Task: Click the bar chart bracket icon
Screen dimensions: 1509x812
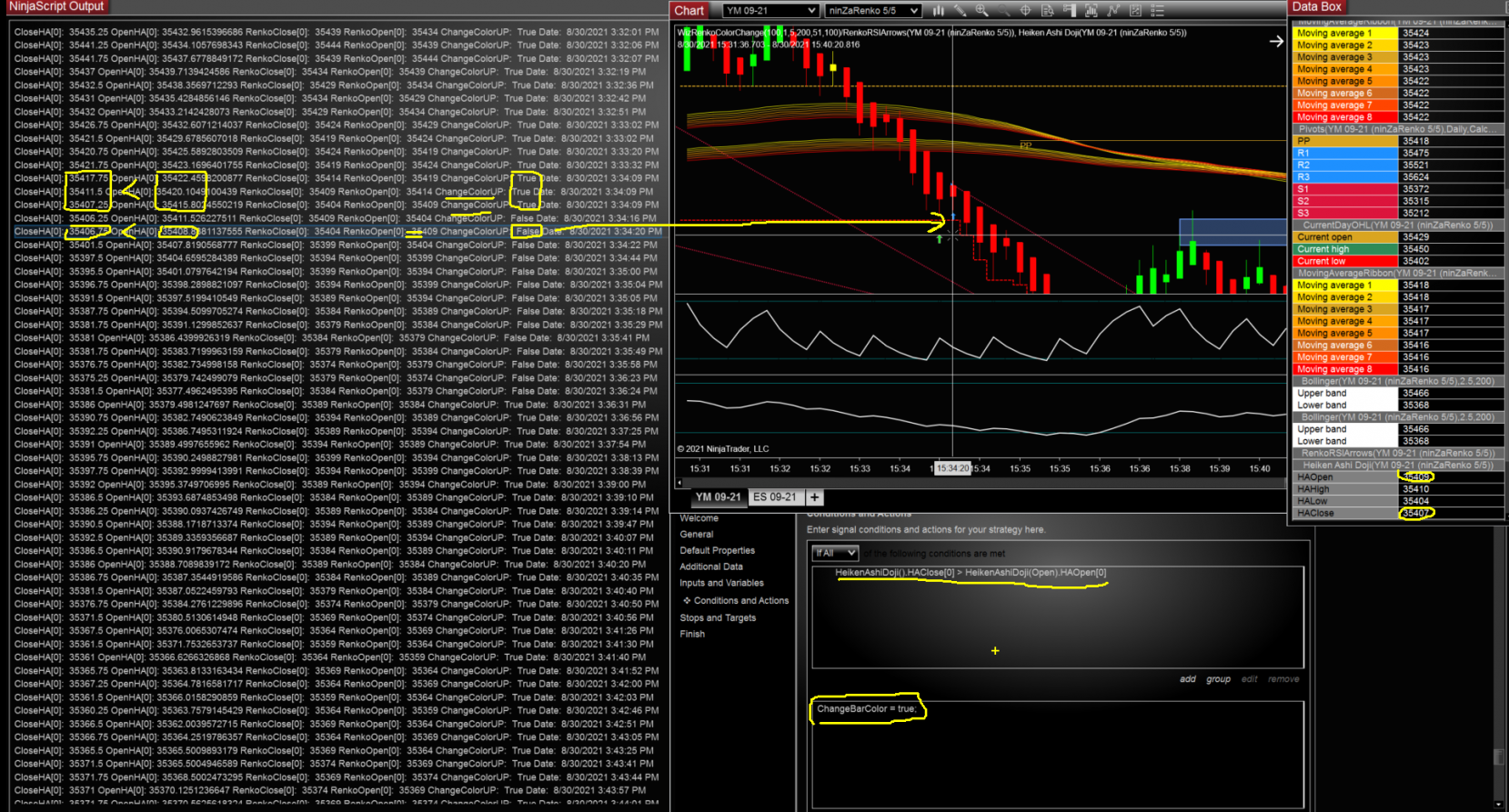Action: pos(1091,11)
